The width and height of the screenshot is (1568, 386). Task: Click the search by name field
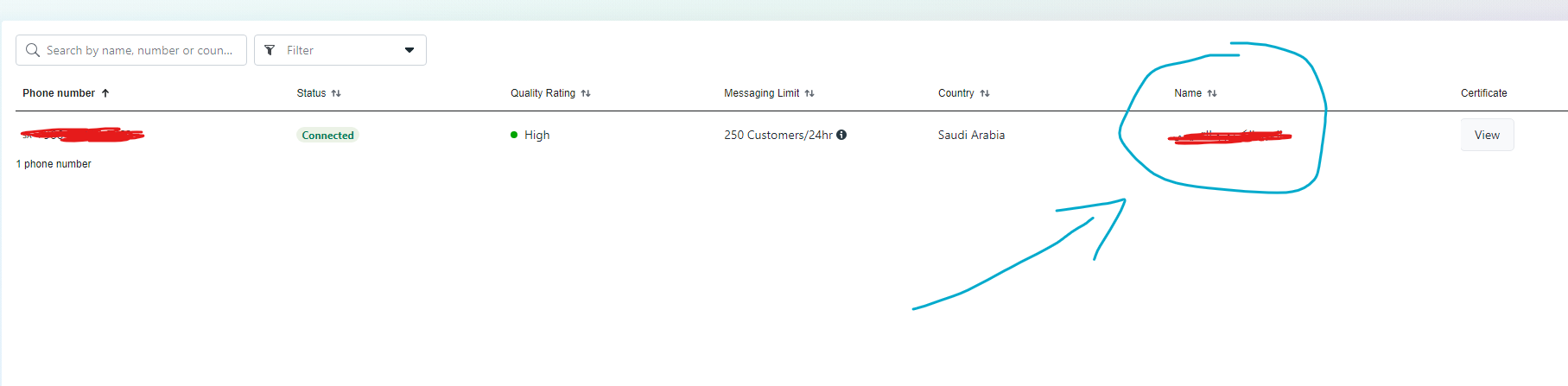point(131,50)
